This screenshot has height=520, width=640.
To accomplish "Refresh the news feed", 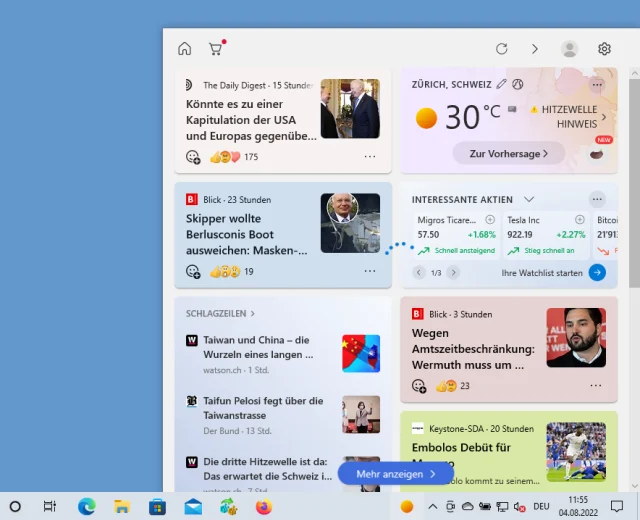I will 502,49.
